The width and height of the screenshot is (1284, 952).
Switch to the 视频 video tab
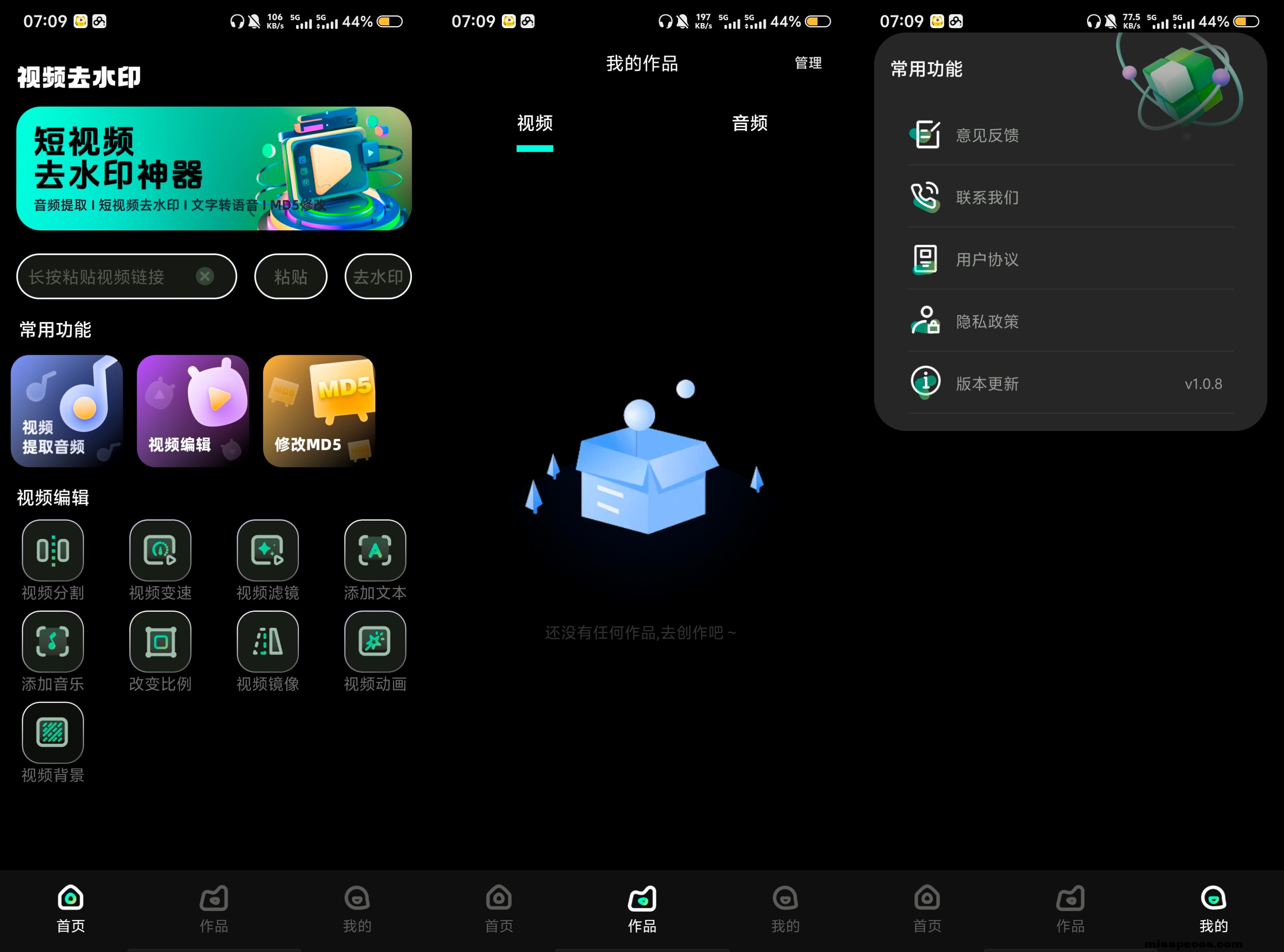click(x=534, y=123)
